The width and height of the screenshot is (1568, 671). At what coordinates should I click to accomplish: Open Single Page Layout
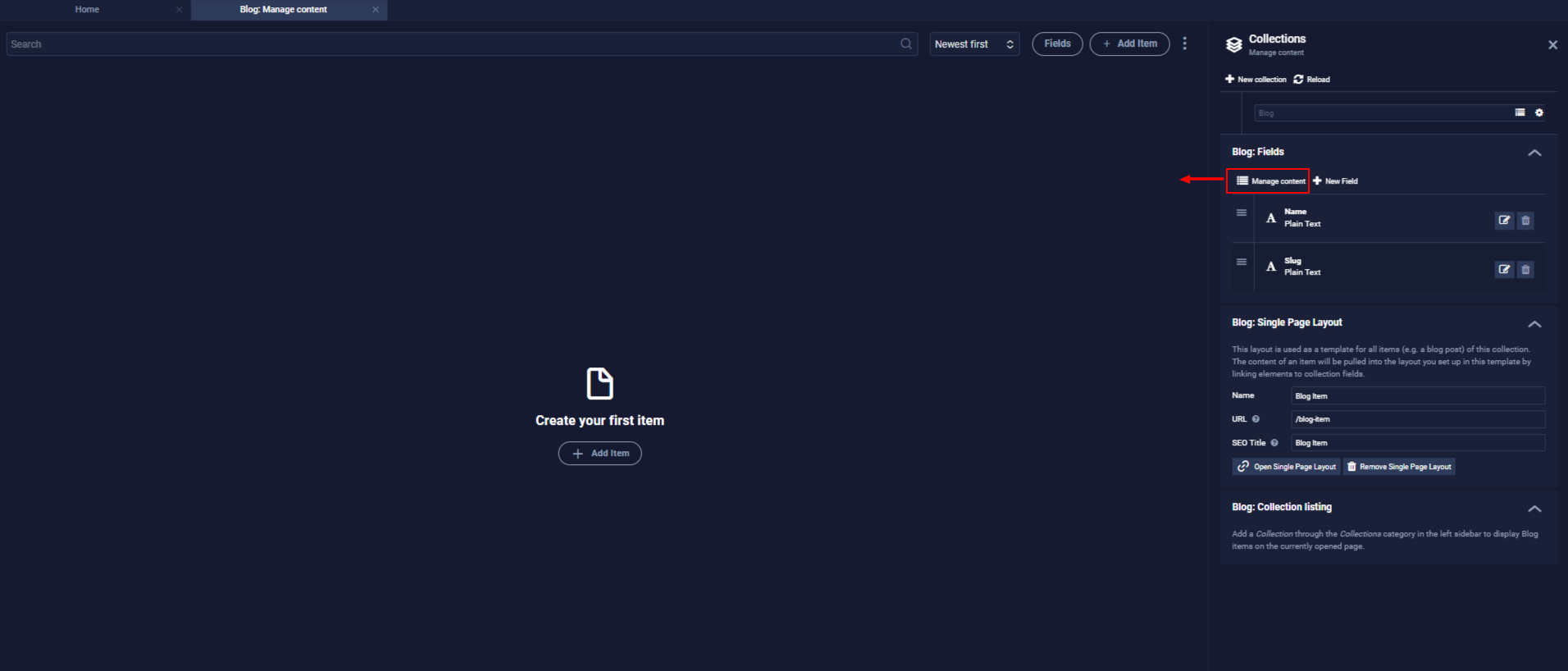click(1286, 467)
